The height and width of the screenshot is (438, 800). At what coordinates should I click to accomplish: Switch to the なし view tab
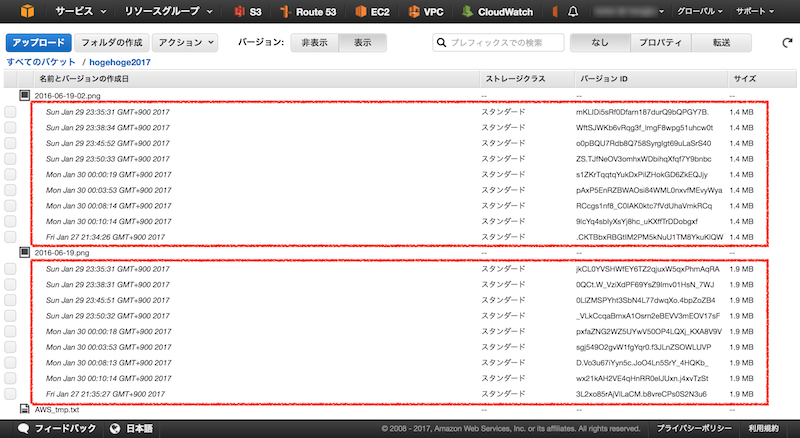click(600, 43)
